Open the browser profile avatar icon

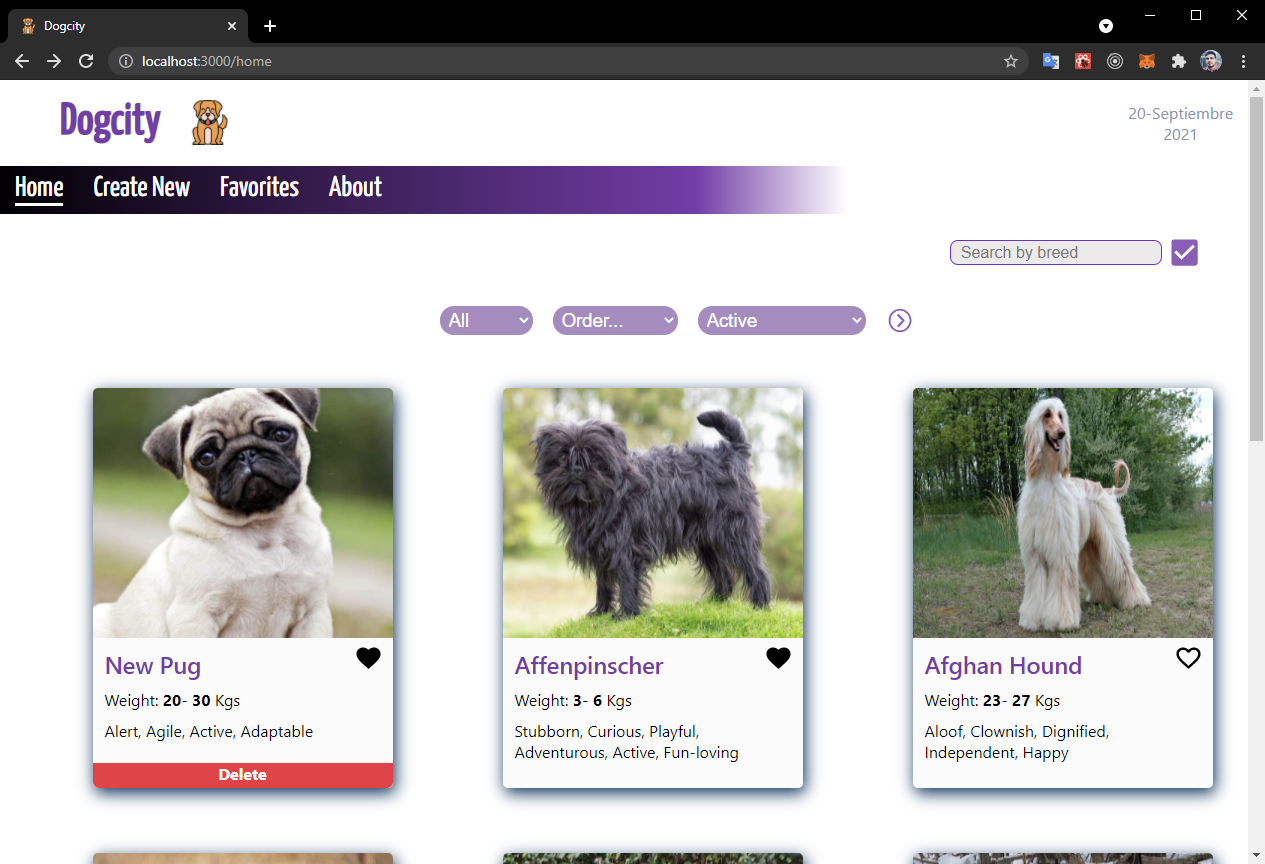click(x=1210, y=61)
